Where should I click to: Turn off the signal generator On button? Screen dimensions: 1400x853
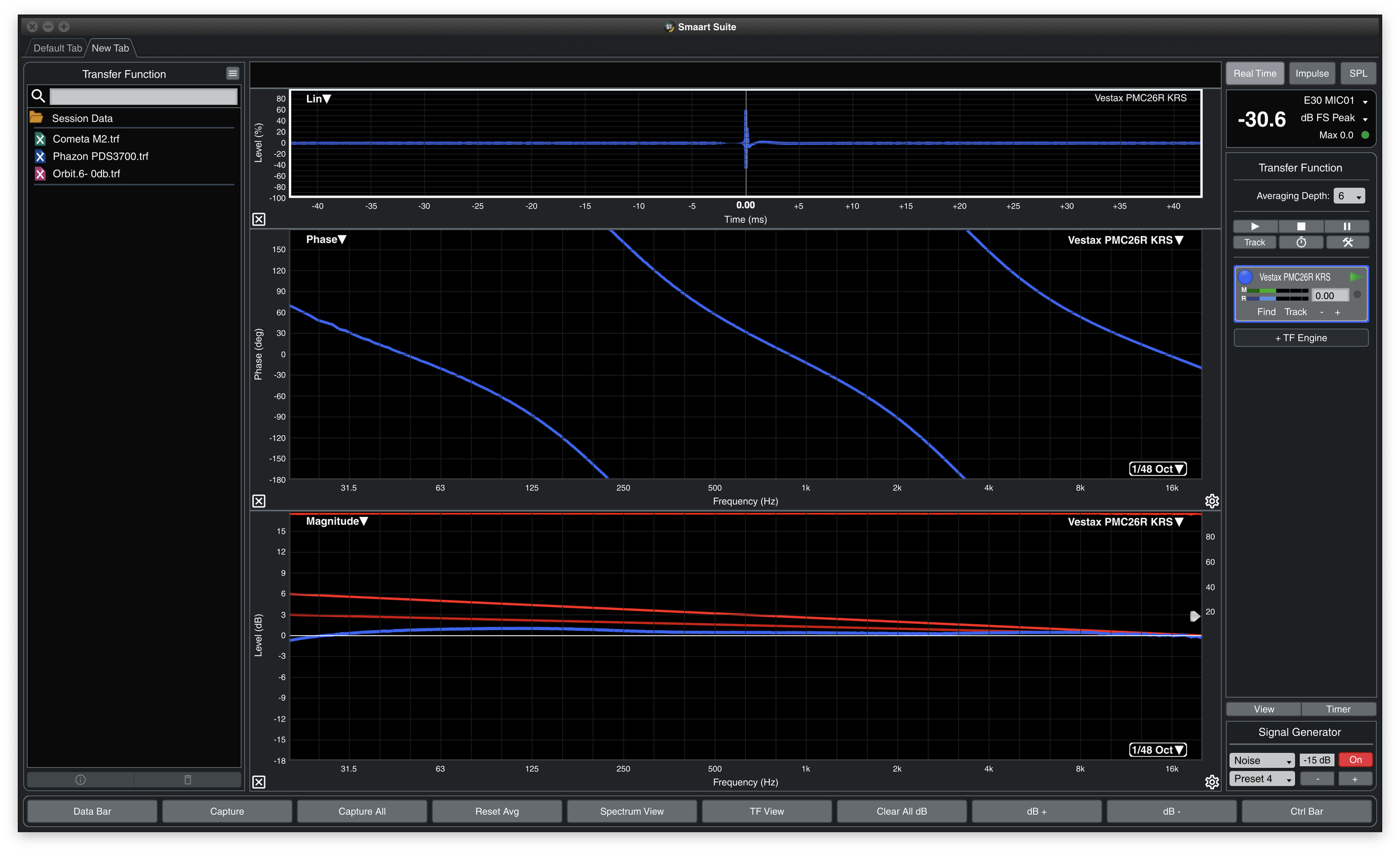(x=1355, y=760)
